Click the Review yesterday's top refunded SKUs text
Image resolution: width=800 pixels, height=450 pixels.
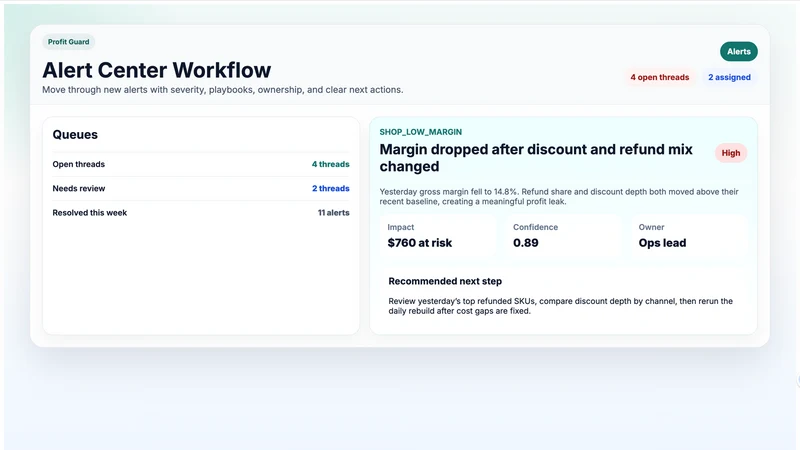[560, 306]
